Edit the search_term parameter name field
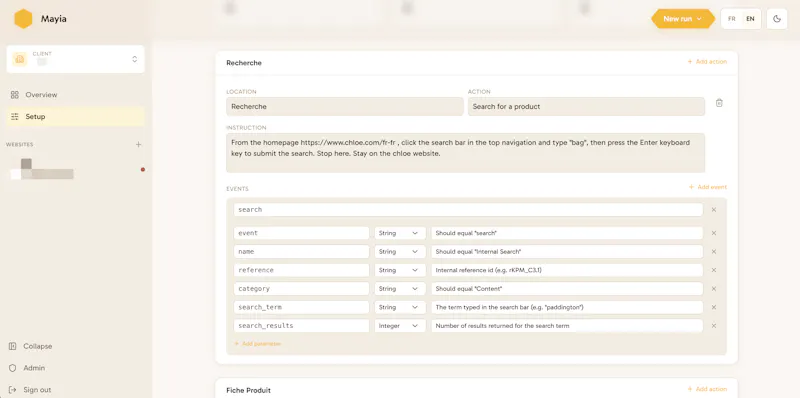800x398 pixels. tap(302, 307)
